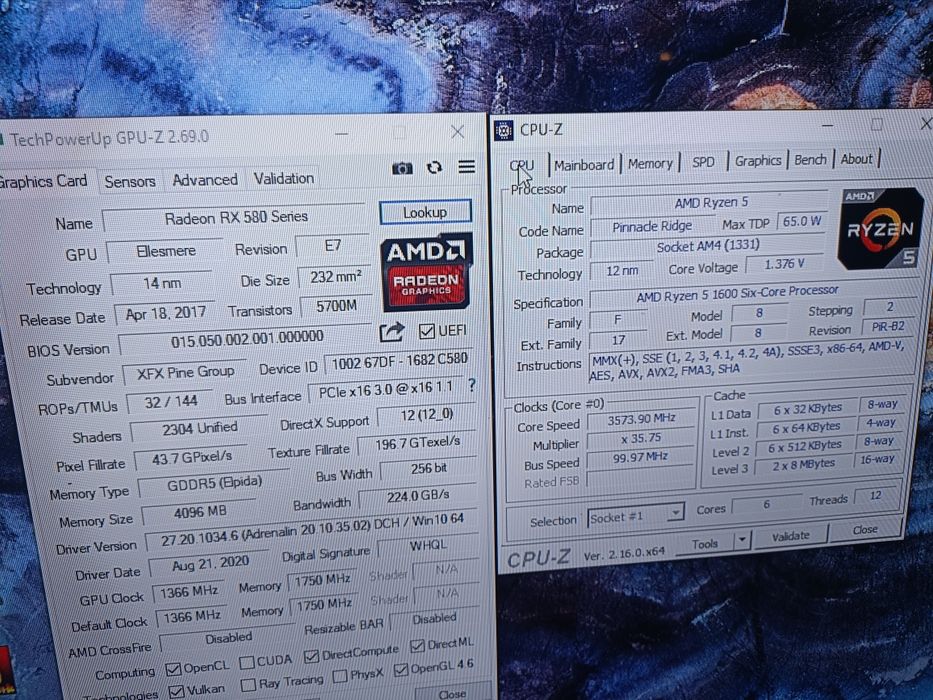This screenshot has width=933, height=700.
Task: Toggle the CUDA checkbox
Action: [246, 662]
